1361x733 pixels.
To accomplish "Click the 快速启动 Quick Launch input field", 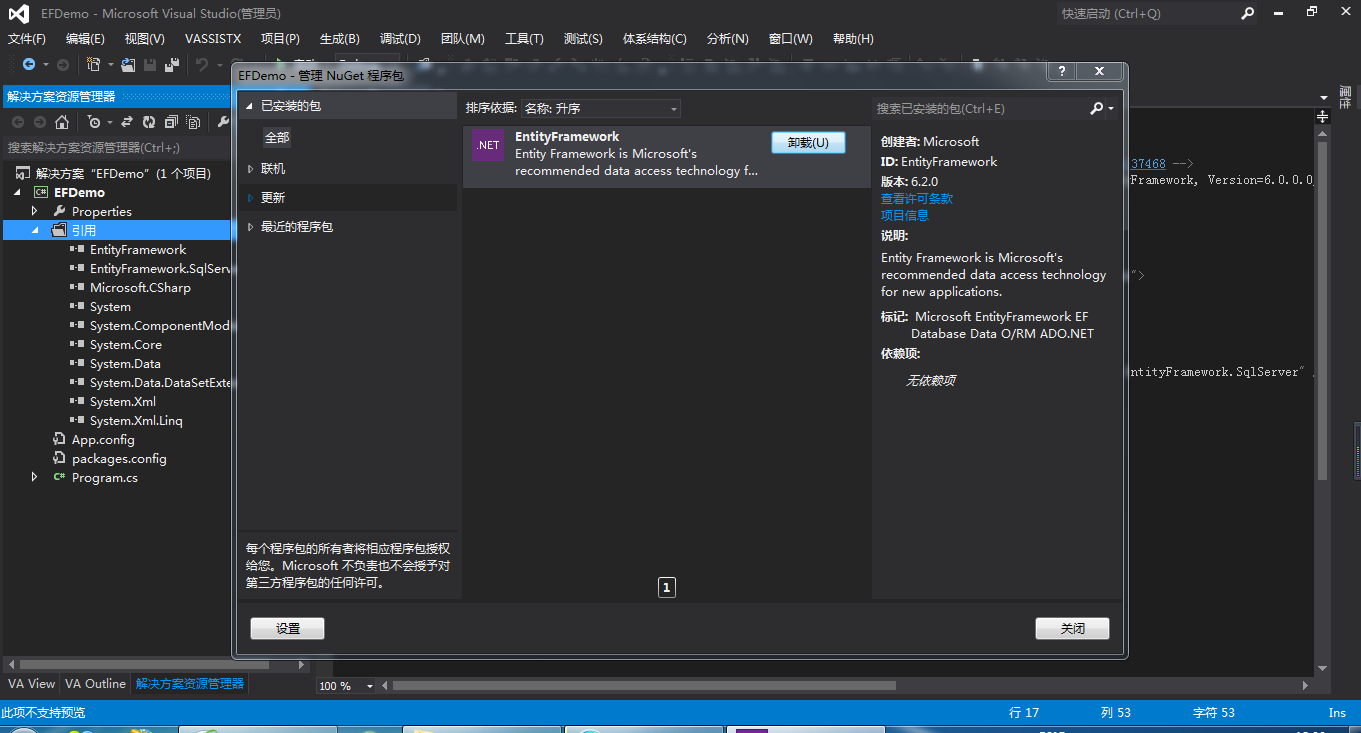I will 1147,14.
